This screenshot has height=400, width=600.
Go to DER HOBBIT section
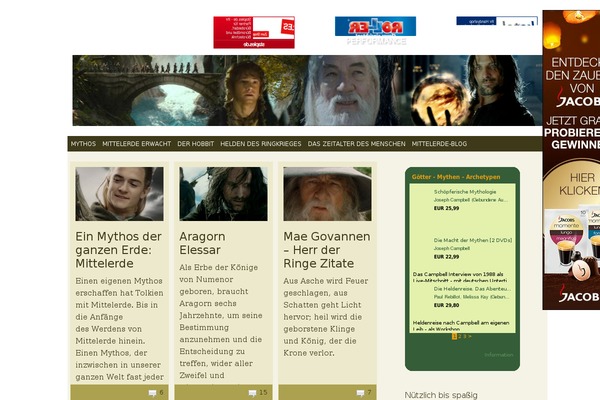[x=196, y=144]
